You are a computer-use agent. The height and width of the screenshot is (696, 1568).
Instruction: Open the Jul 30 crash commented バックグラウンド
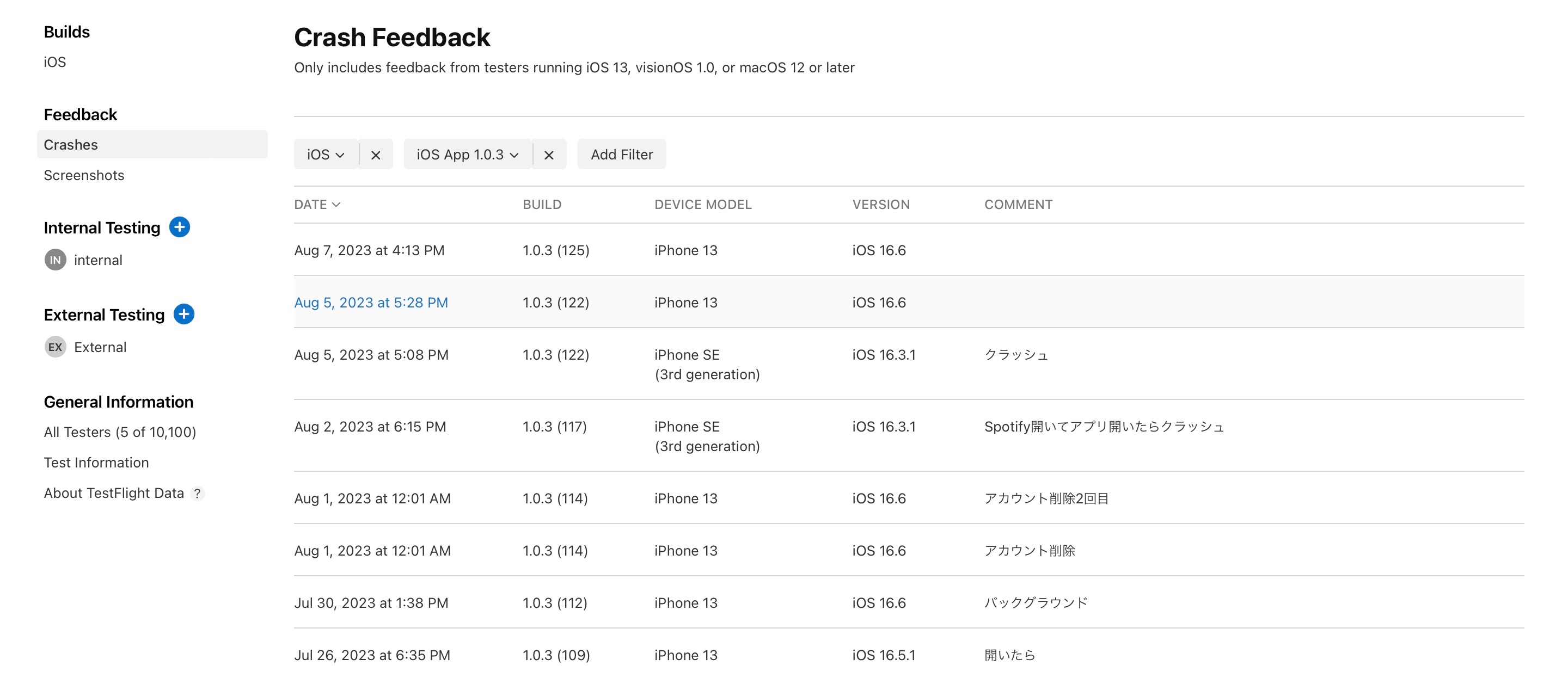(x=371, y=602)
